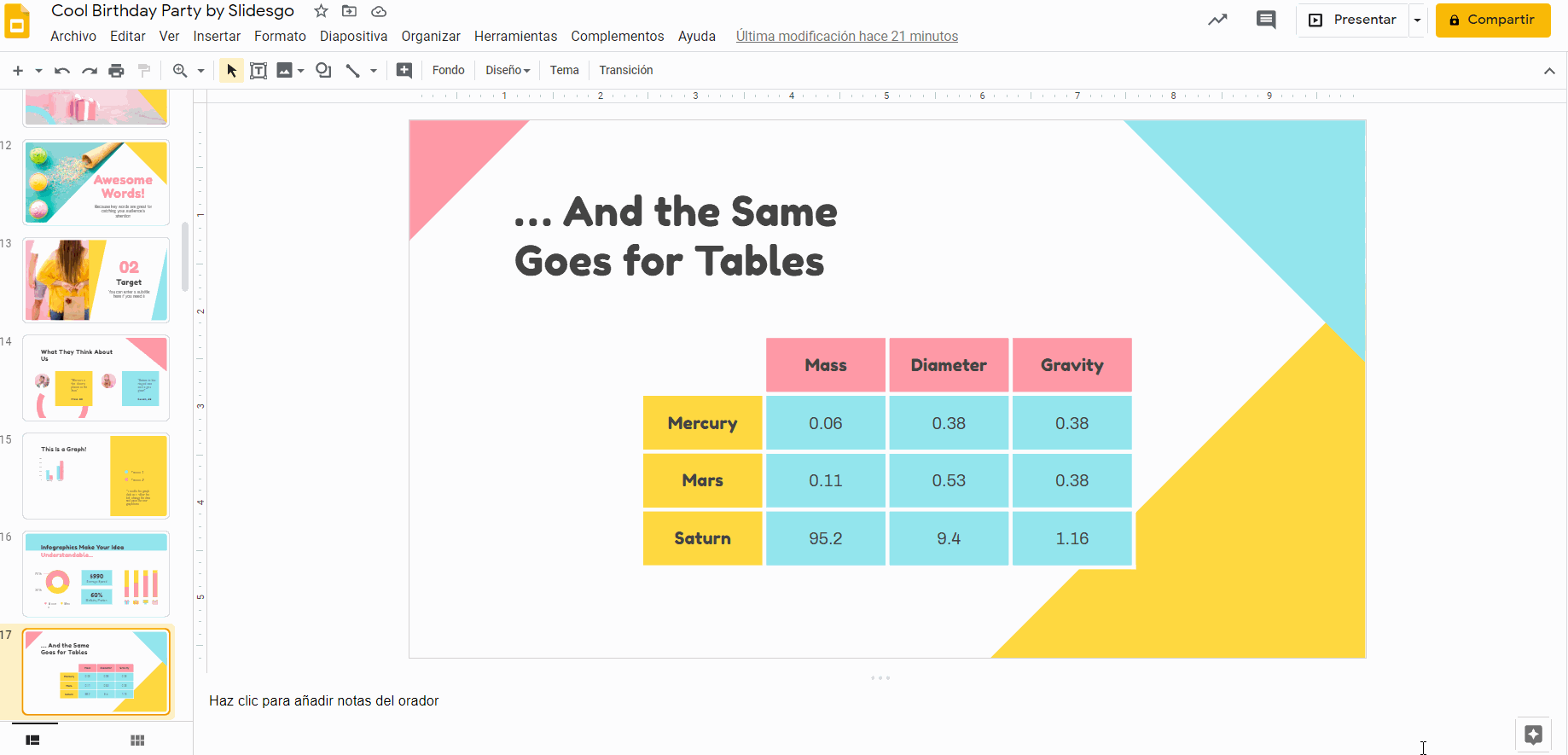Image resolution: width=1568 pixels, height=755 pixels.
Task: Open the Herramientas menu
Action: (x=515, y=36)
